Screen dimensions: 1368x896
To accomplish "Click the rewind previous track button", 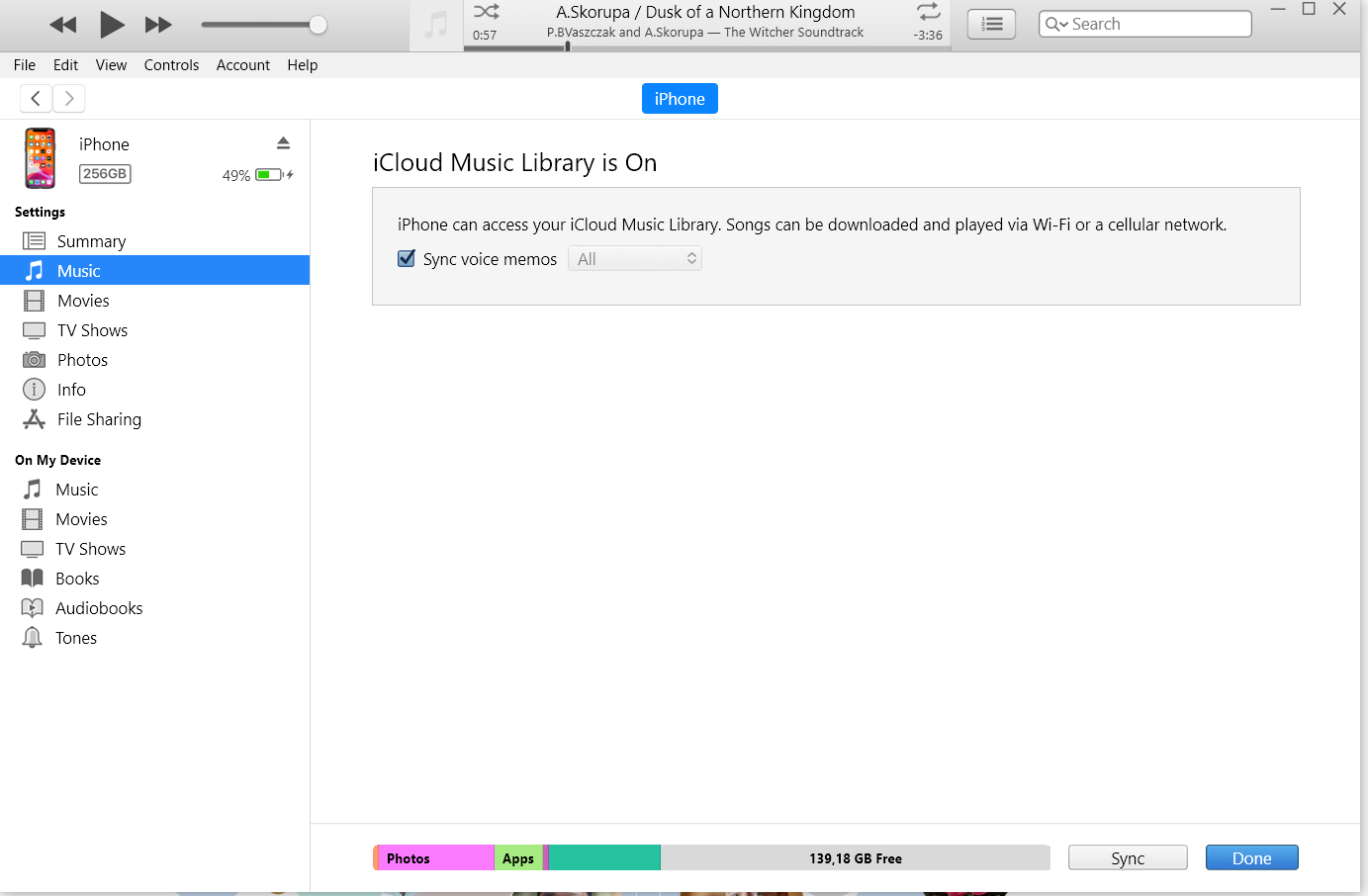I will pos(63,25).
